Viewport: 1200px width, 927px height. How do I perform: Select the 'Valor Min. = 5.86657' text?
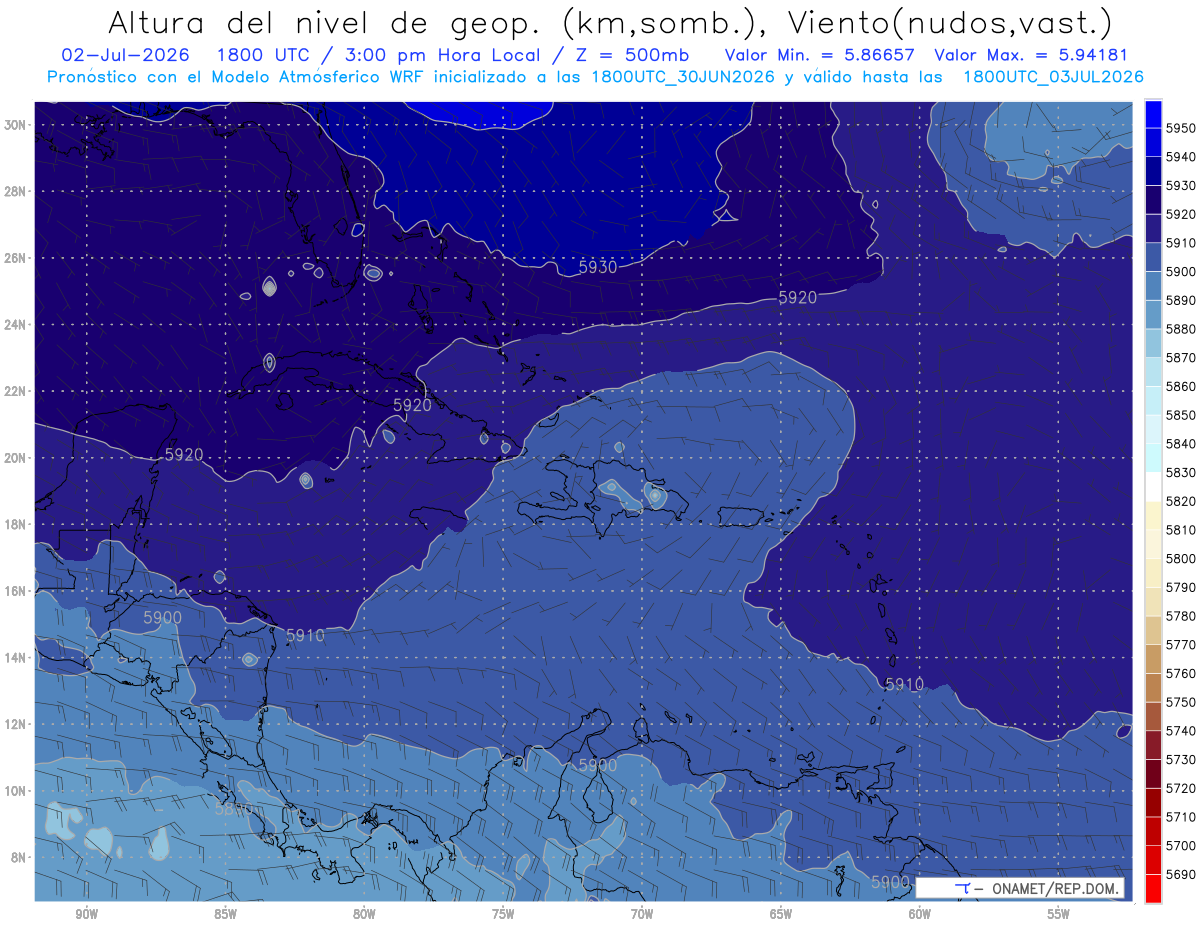[821, 55]
